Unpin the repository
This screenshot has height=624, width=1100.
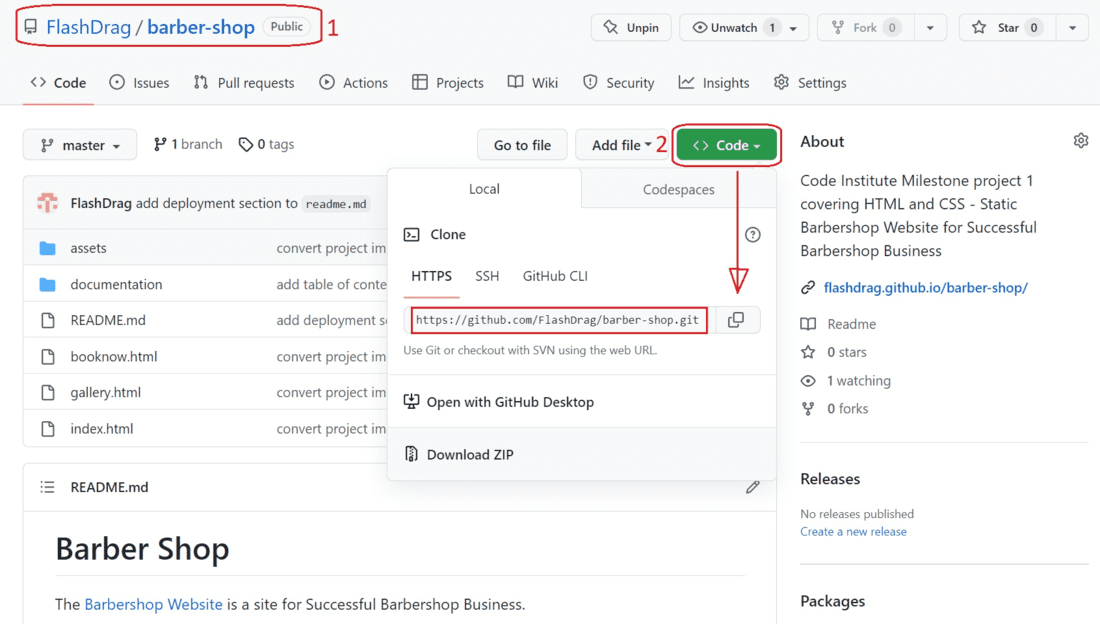631,27
